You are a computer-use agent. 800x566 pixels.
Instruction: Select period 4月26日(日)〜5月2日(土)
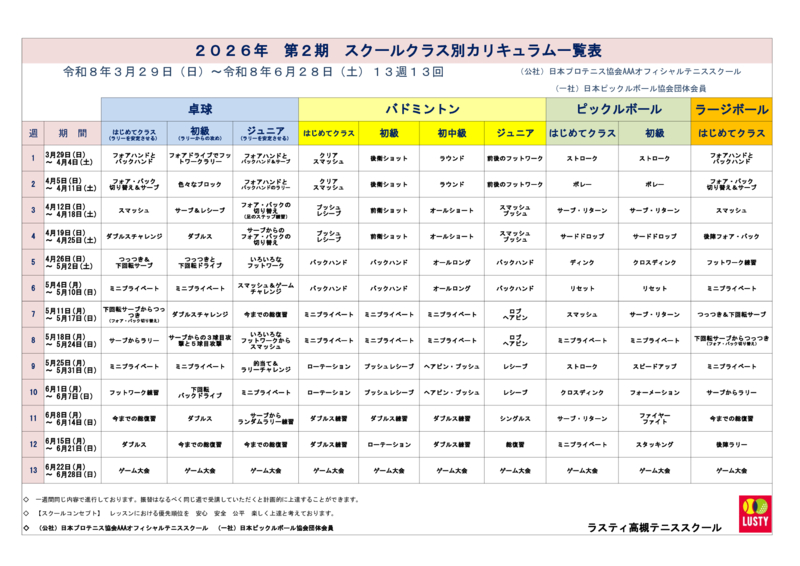point(72,262)
